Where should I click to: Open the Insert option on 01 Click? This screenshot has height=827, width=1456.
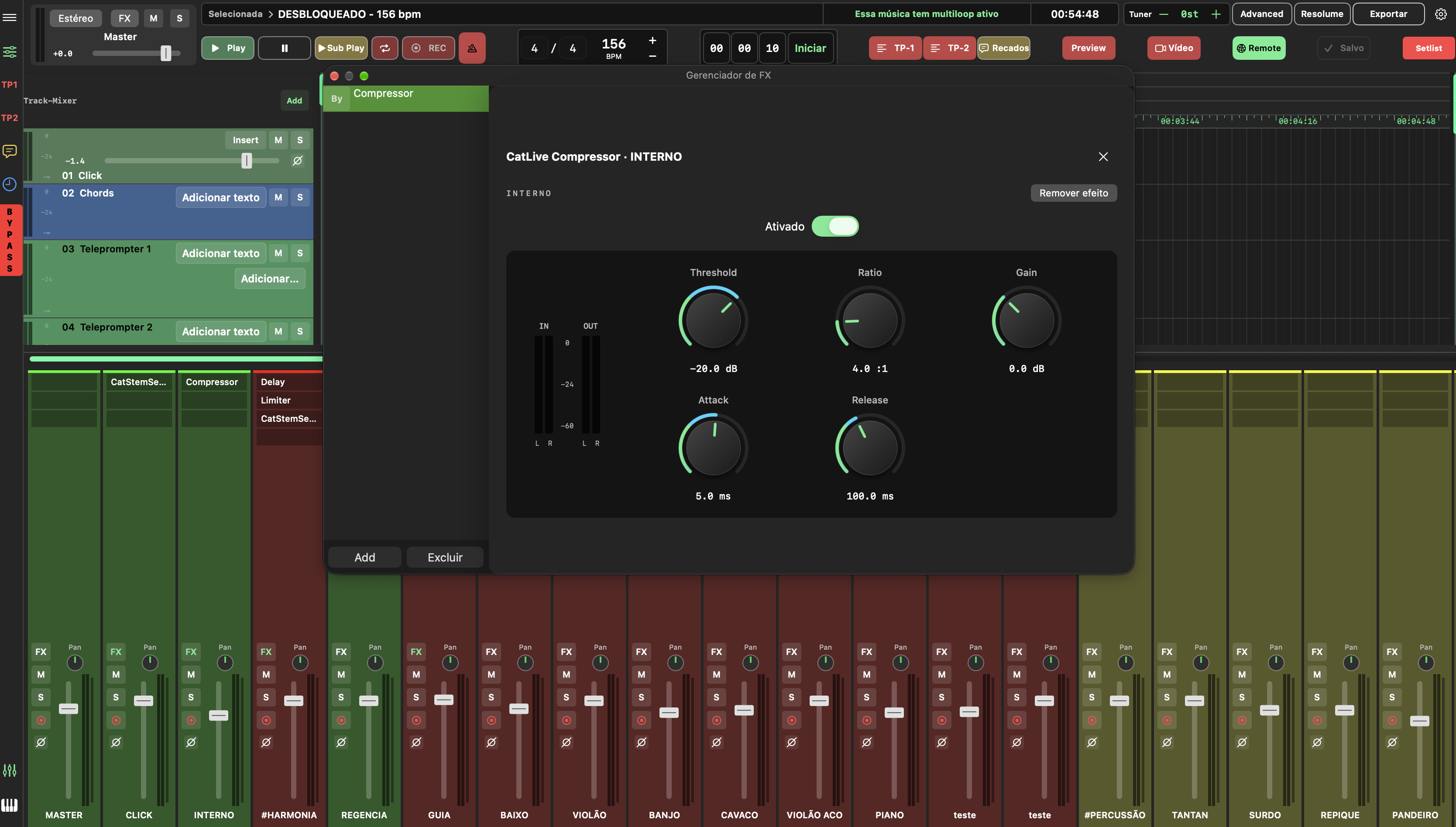tap(245, 140)
